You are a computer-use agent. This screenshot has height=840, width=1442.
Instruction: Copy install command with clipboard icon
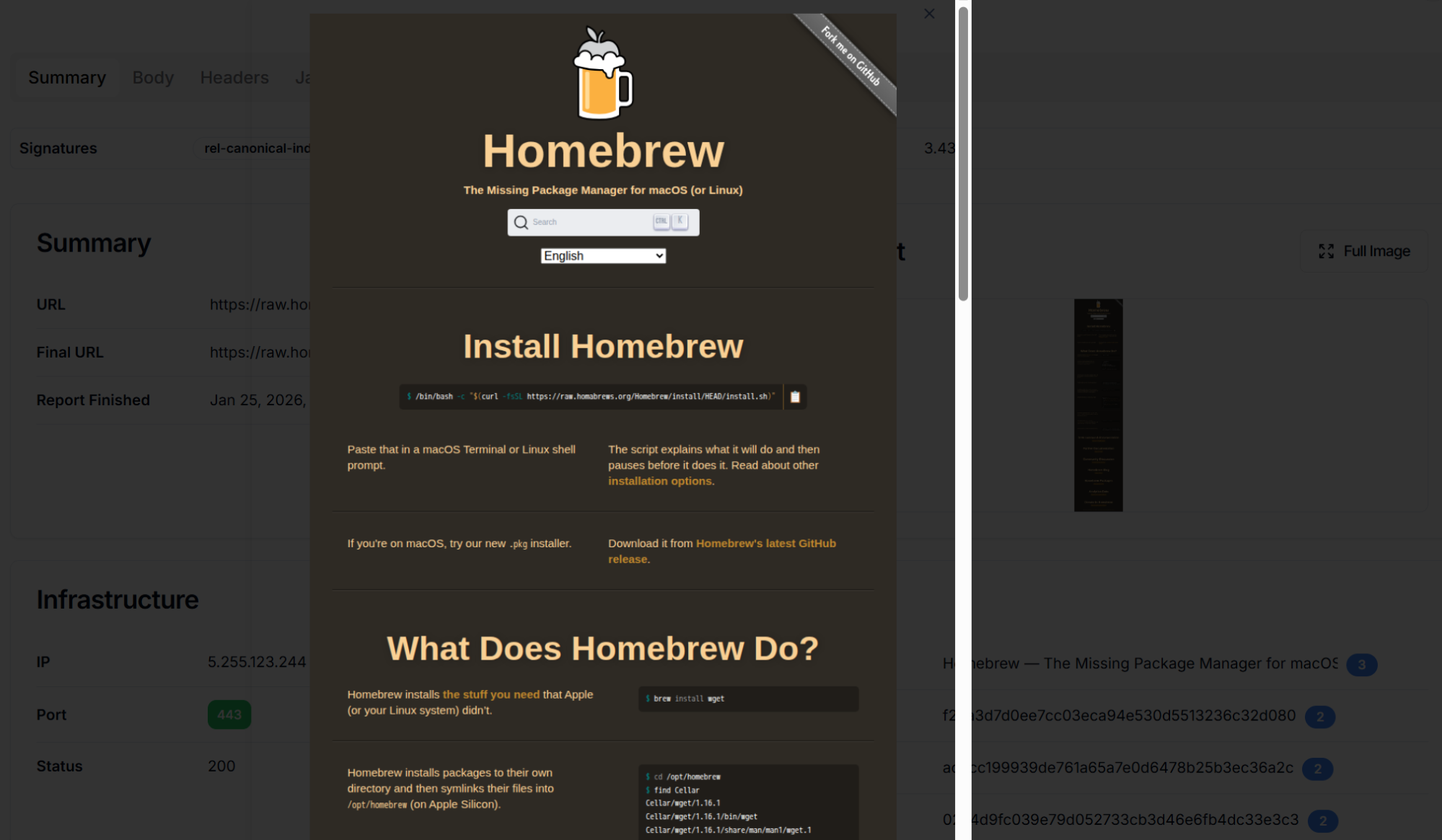click(795, 397)
